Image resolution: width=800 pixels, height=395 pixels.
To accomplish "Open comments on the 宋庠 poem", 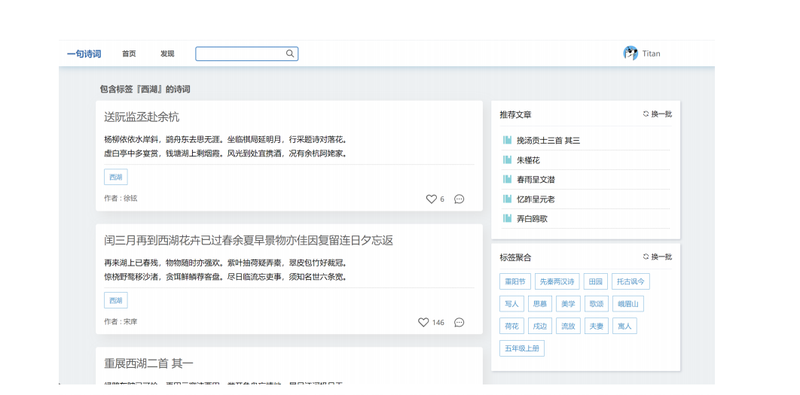I will point(459,323).
